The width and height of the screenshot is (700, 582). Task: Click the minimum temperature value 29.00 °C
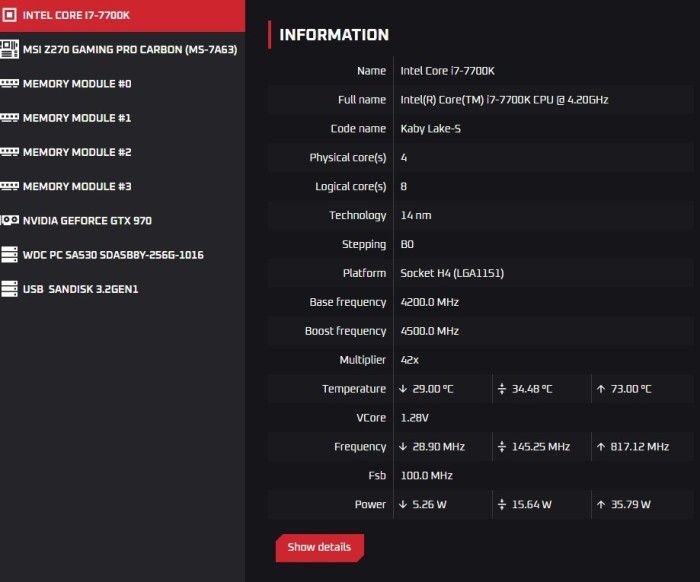tap(432, 389)
